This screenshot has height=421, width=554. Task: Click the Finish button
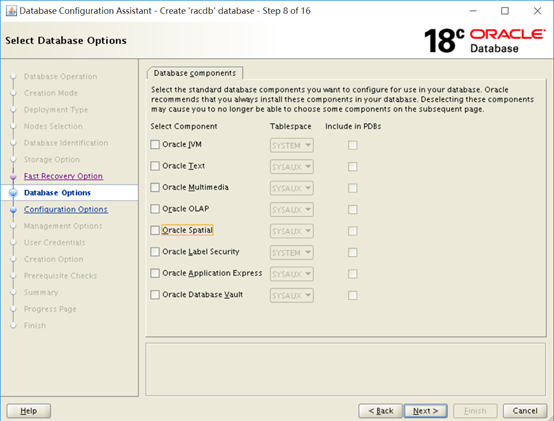475,411
